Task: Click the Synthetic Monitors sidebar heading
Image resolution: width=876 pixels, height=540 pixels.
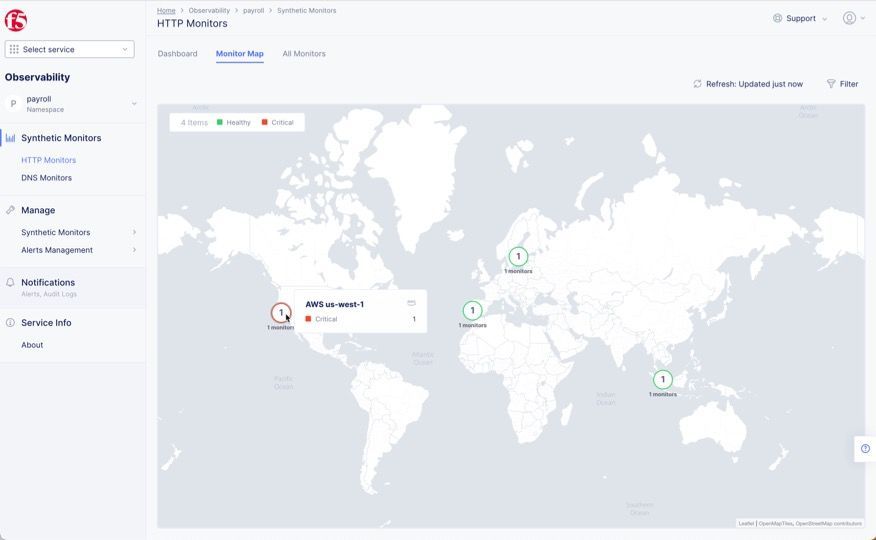Action: coord(61,138)
